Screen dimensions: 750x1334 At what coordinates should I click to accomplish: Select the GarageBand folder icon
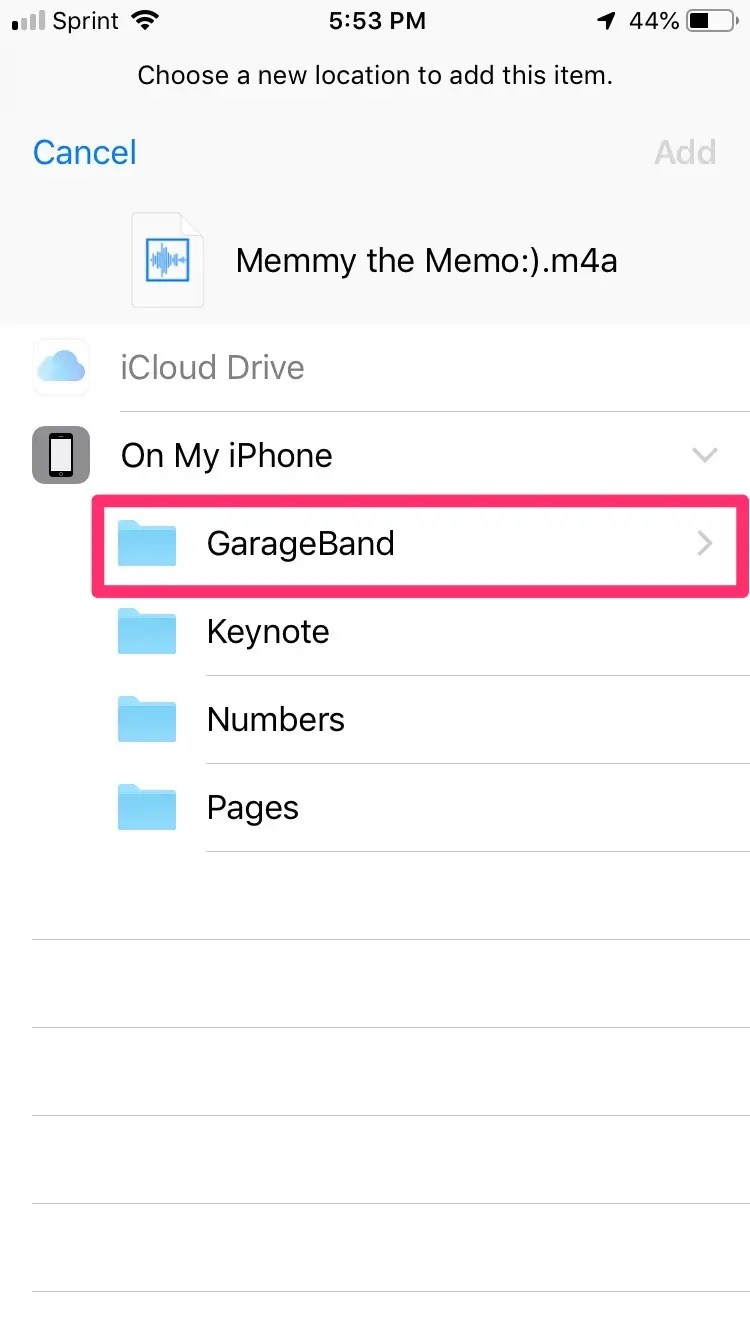coord(147,543)
